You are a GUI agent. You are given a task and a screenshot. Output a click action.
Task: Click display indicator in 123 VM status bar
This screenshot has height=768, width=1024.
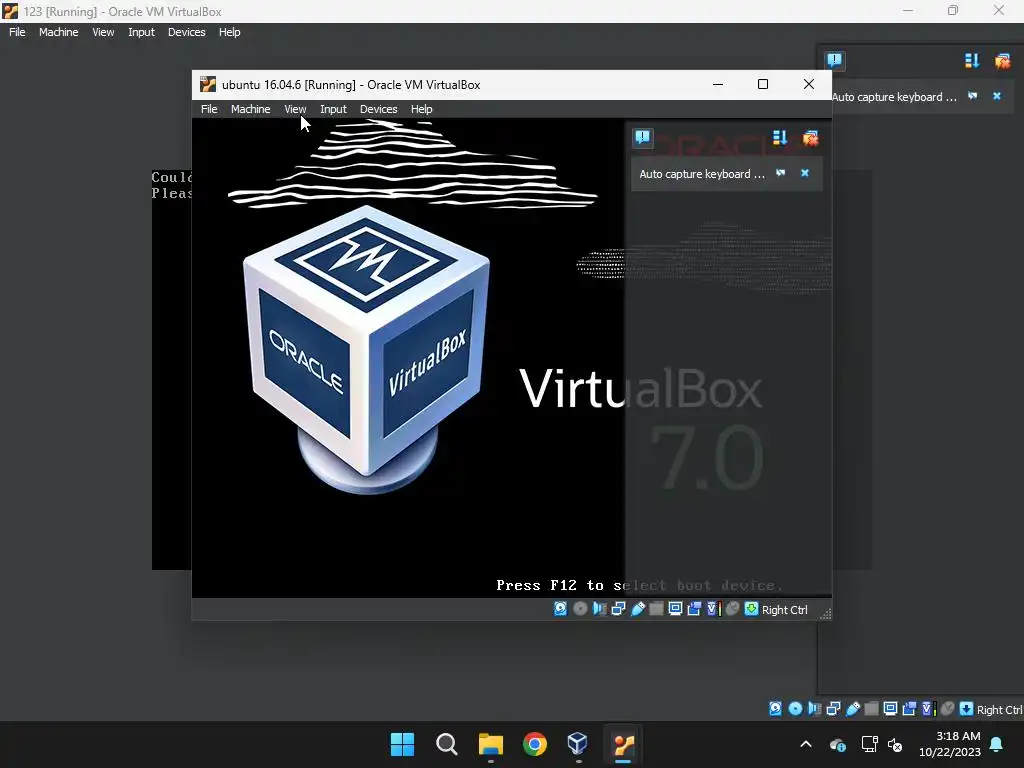890,709
